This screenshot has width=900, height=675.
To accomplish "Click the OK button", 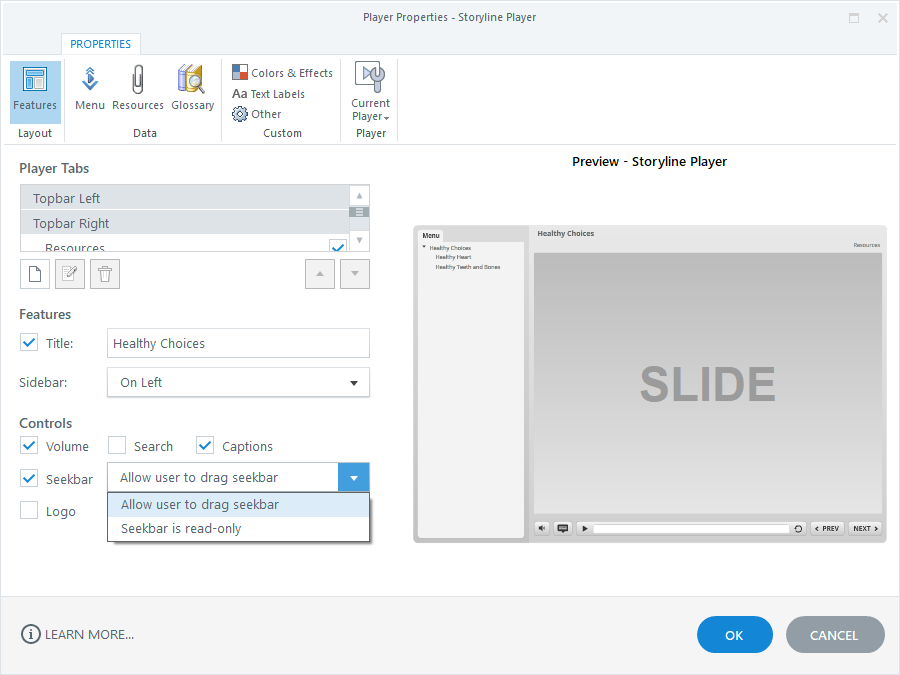I will click(734, 634).
